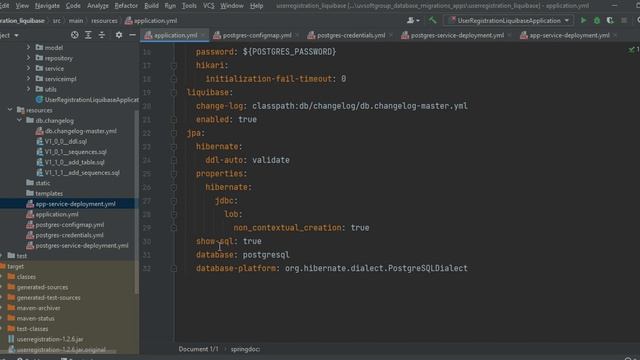Collapse the resources folder

(10, 110)
